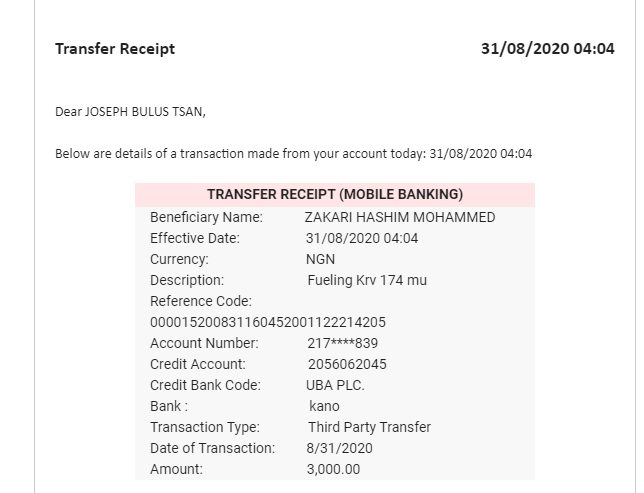Click the NGN currency value

click(320, 259)
